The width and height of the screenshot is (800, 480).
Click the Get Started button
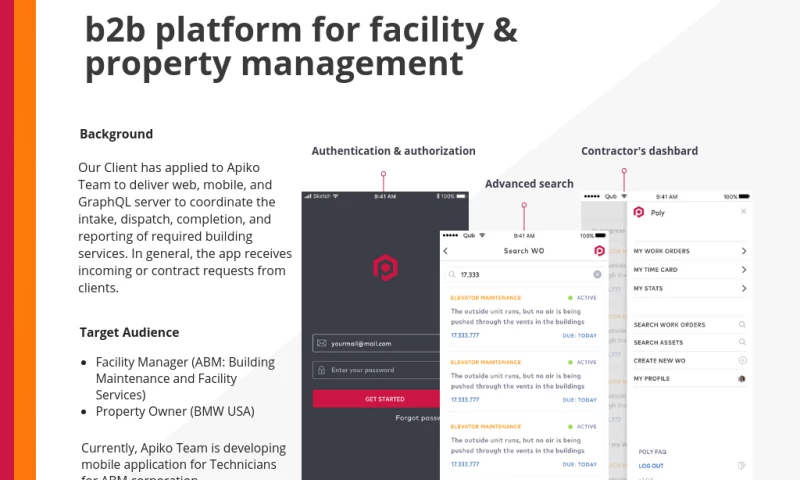(377, 399)
